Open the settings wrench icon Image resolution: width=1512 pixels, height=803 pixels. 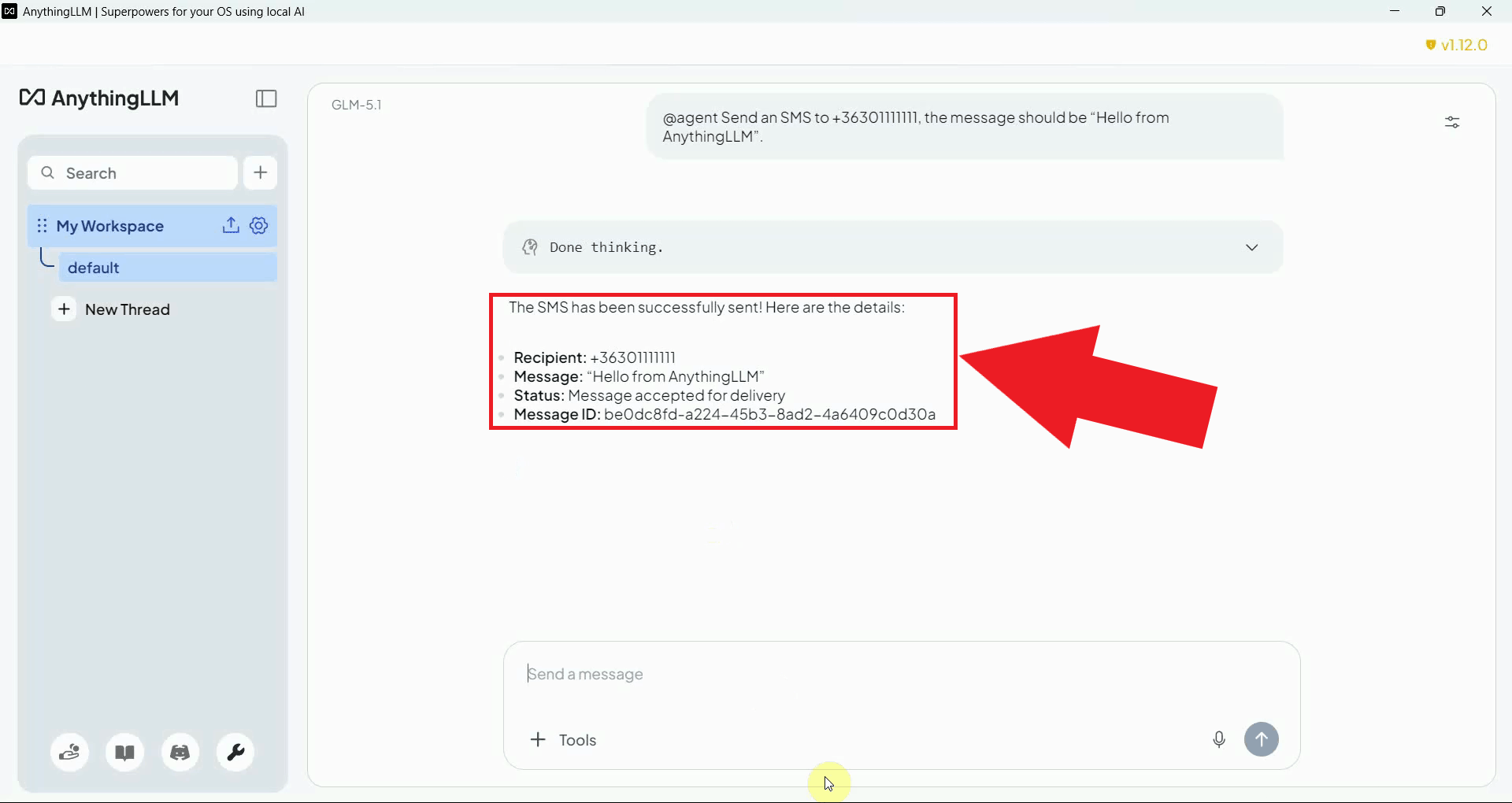click(235, 753)
